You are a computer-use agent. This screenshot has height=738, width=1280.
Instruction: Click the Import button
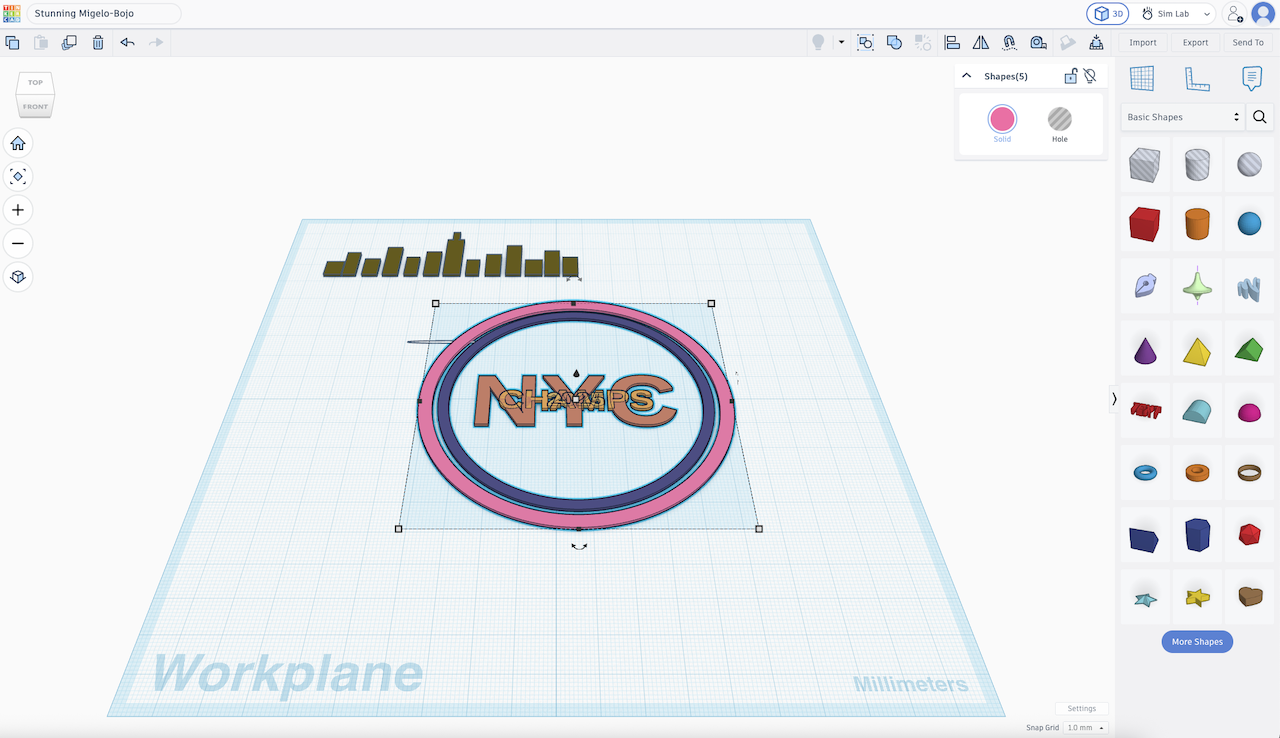[x=1143, y=43]
